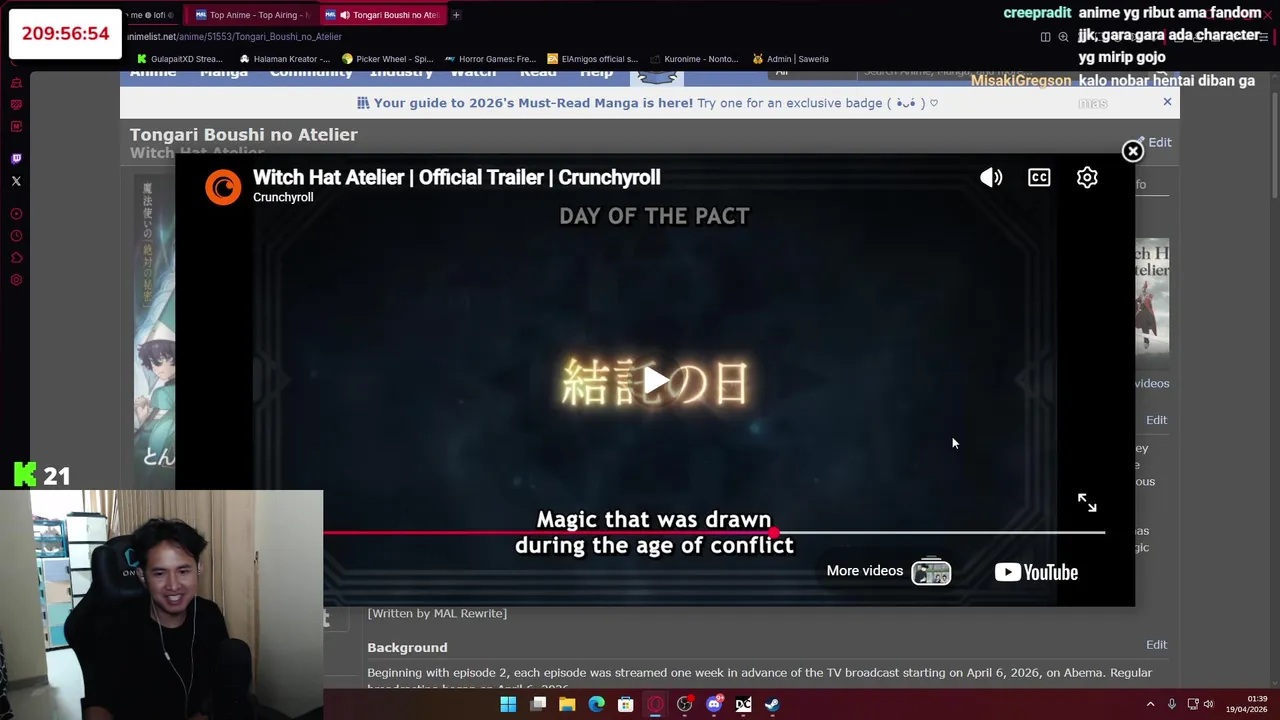Launch Microsoft Edge from taskbar
Screen dimensions: 1280x720
click(596, 704)
